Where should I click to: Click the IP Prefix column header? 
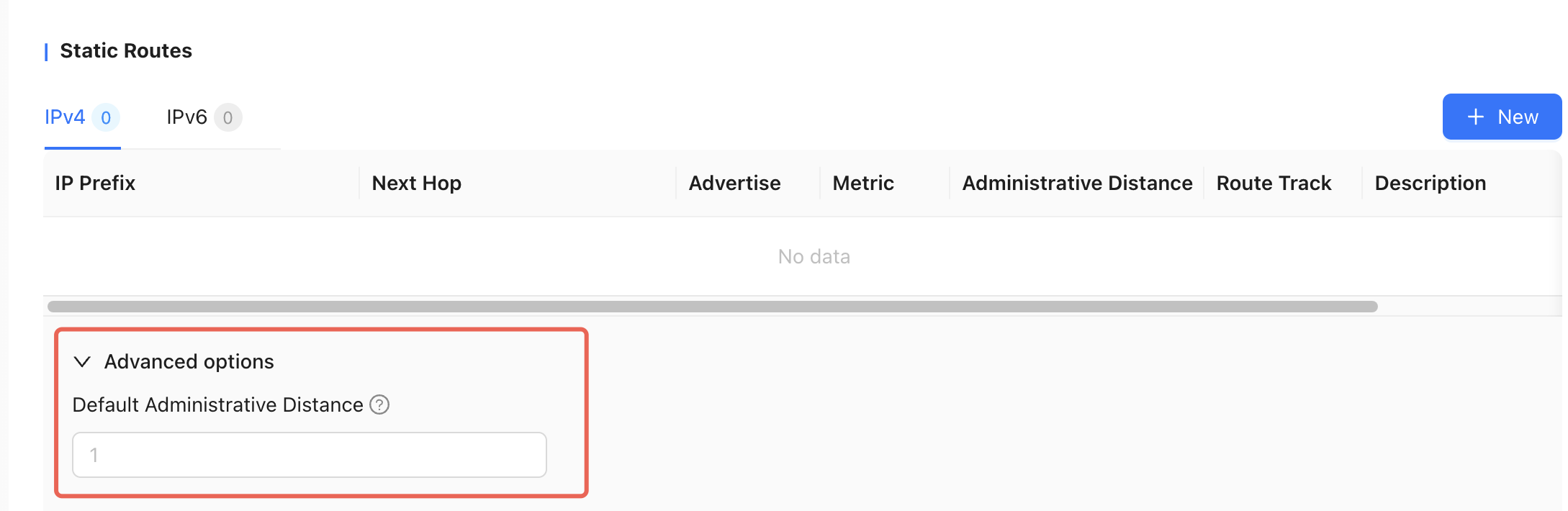(95, 183)
